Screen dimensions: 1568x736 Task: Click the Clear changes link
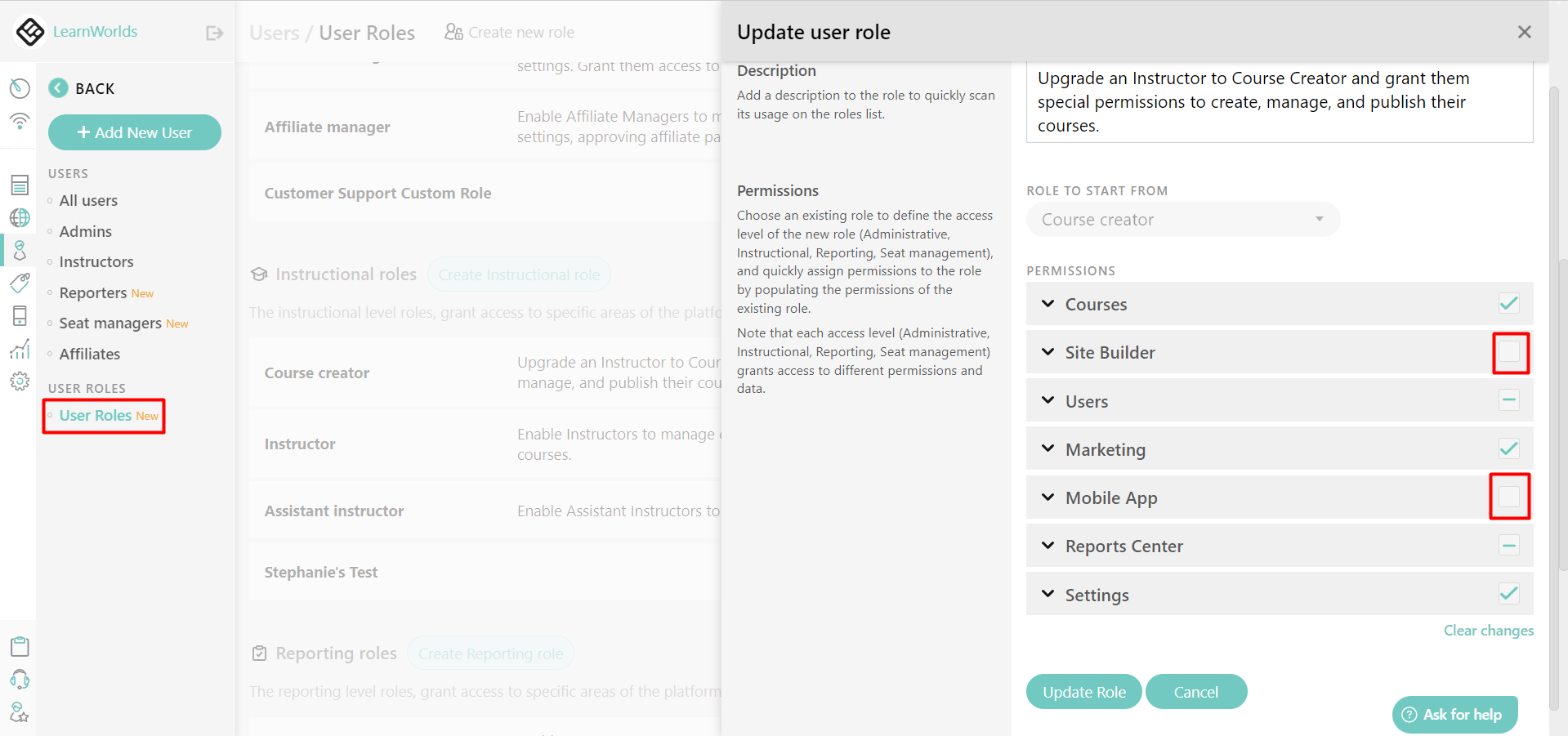[x=1488, y=630]
